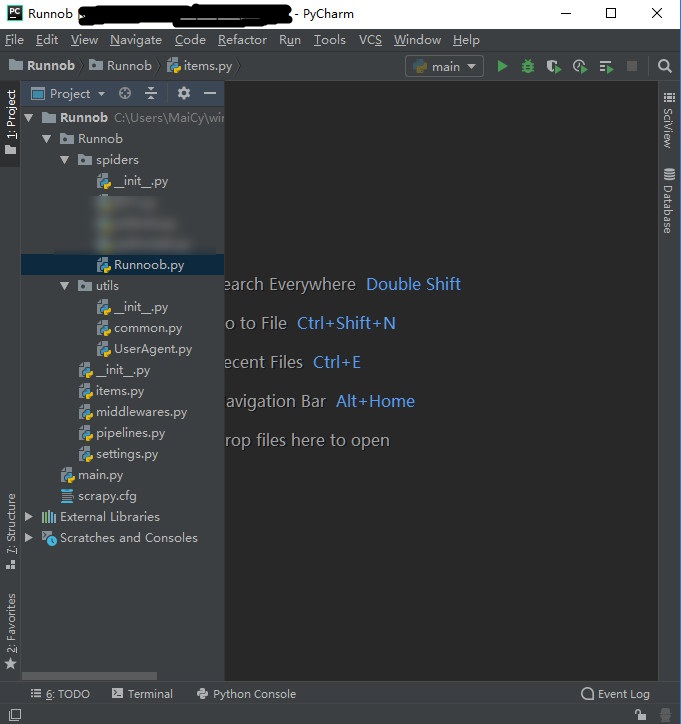Run the main configuration with green play icon
Screen dimensions: 681x724
tap(502, 66)
